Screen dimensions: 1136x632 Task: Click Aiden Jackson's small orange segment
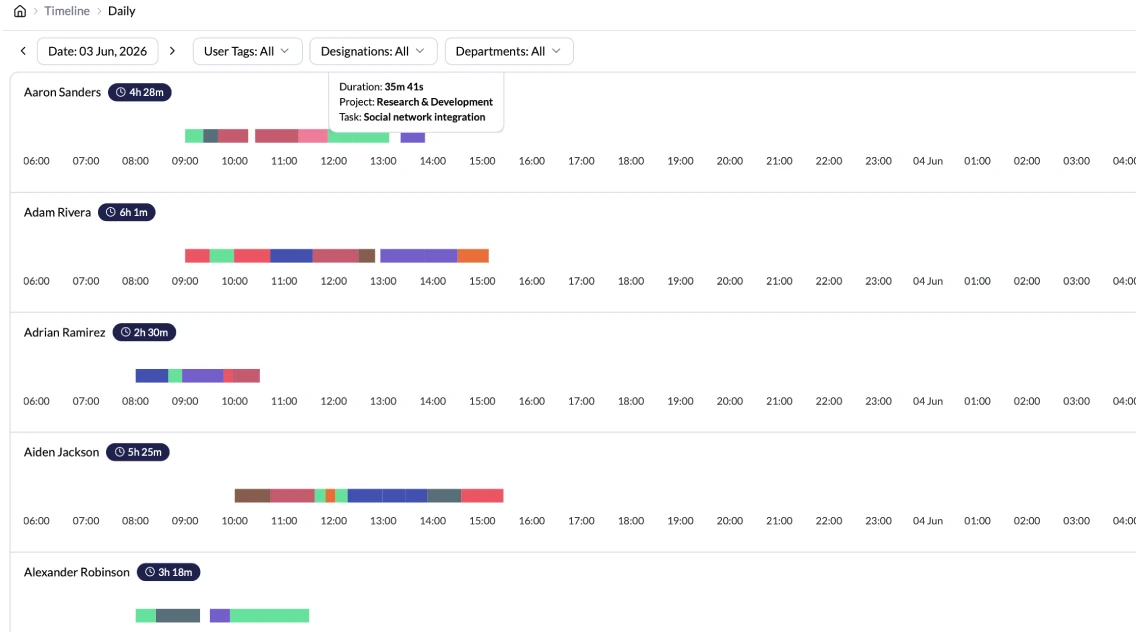[330, 496]
